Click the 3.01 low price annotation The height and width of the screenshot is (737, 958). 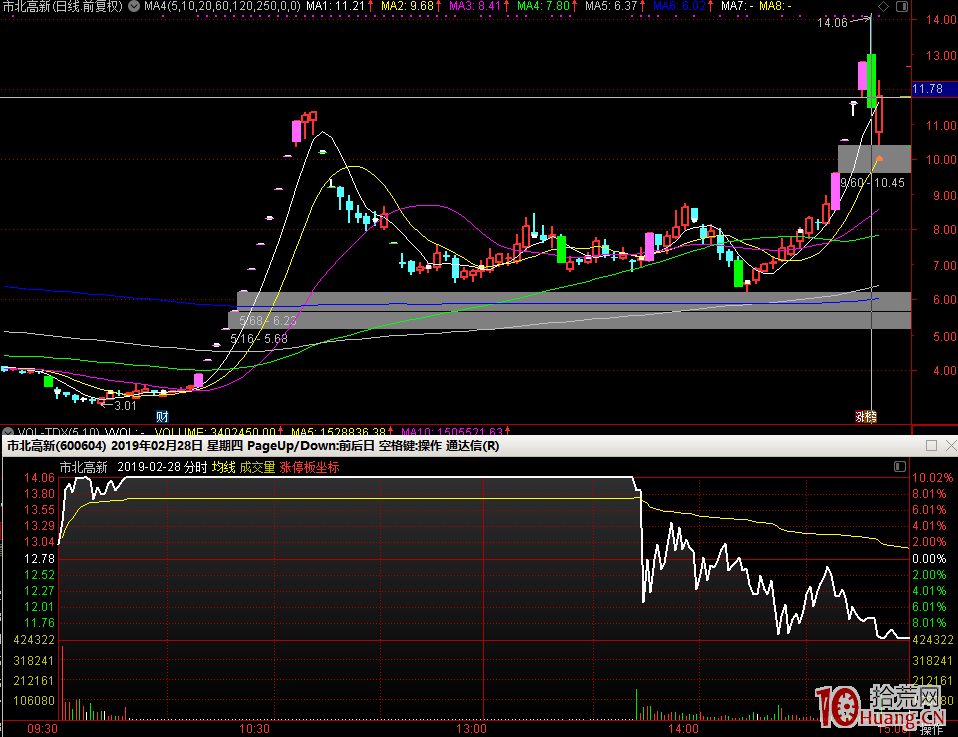125,406
